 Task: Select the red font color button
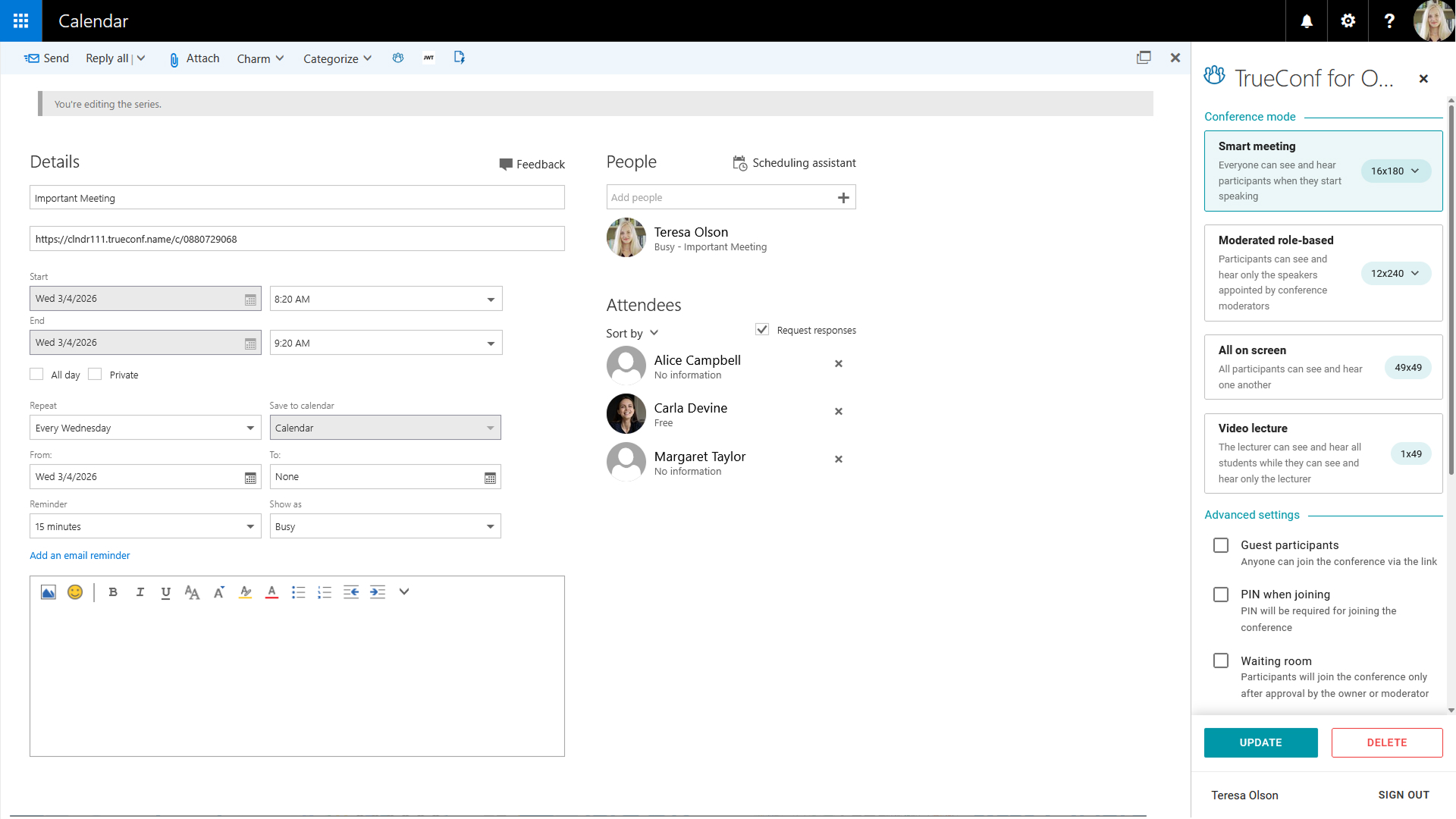click(x=271, y=592)
